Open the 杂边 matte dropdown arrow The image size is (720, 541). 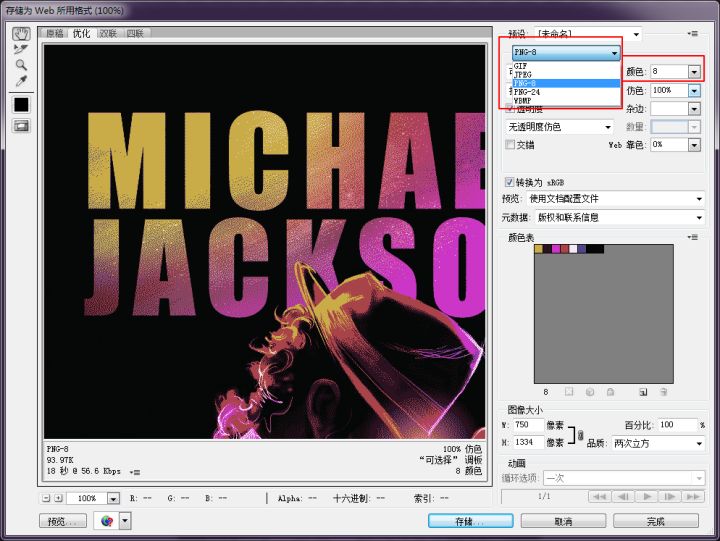694,109
